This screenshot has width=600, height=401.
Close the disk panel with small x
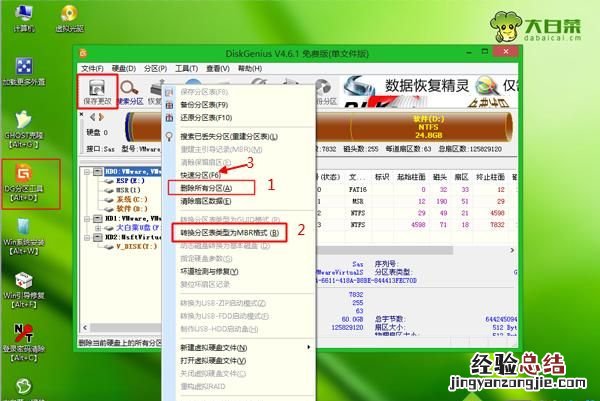pos(82,114)
